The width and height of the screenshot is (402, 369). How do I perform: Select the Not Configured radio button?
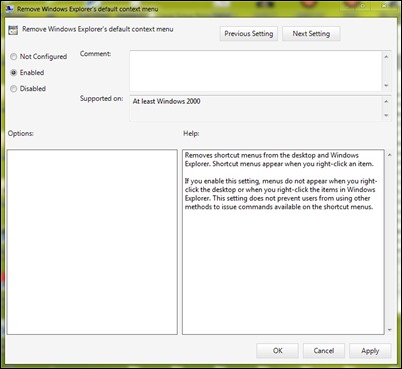14,57
